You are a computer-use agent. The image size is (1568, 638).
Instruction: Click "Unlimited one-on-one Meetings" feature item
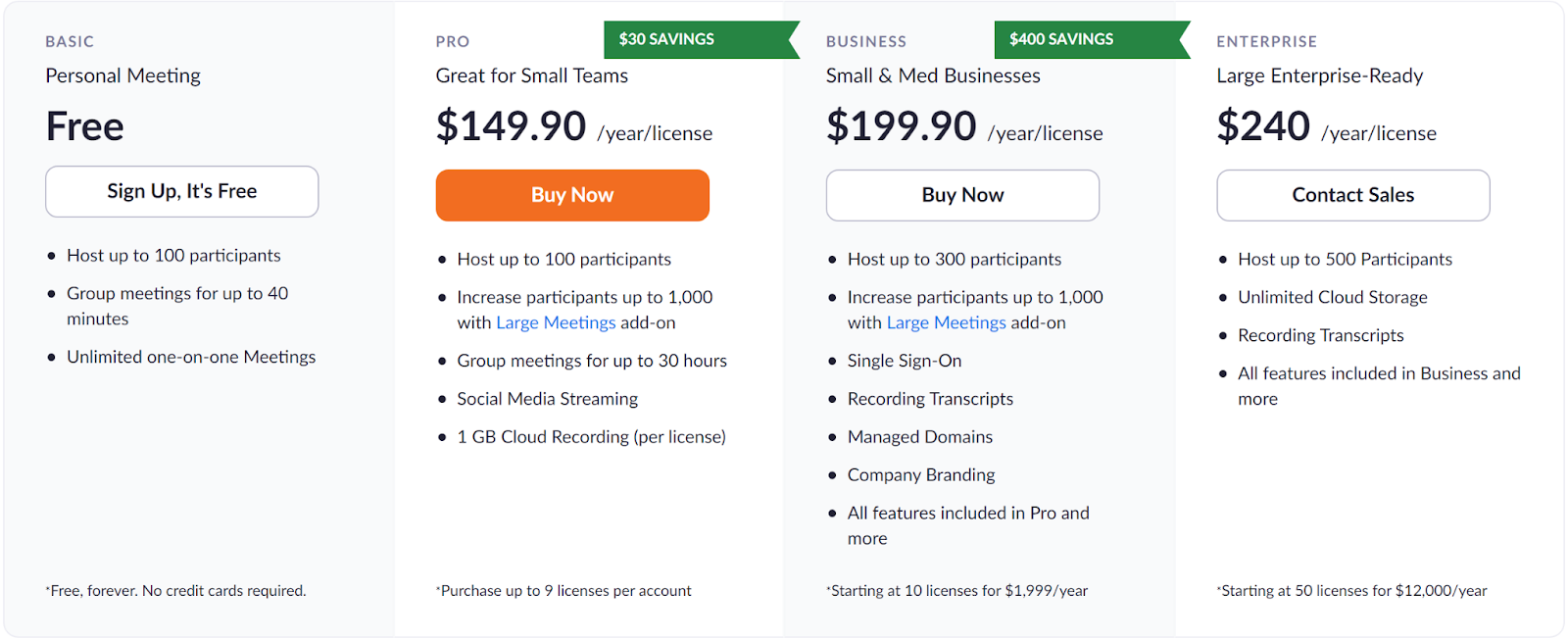click(191, 357)
